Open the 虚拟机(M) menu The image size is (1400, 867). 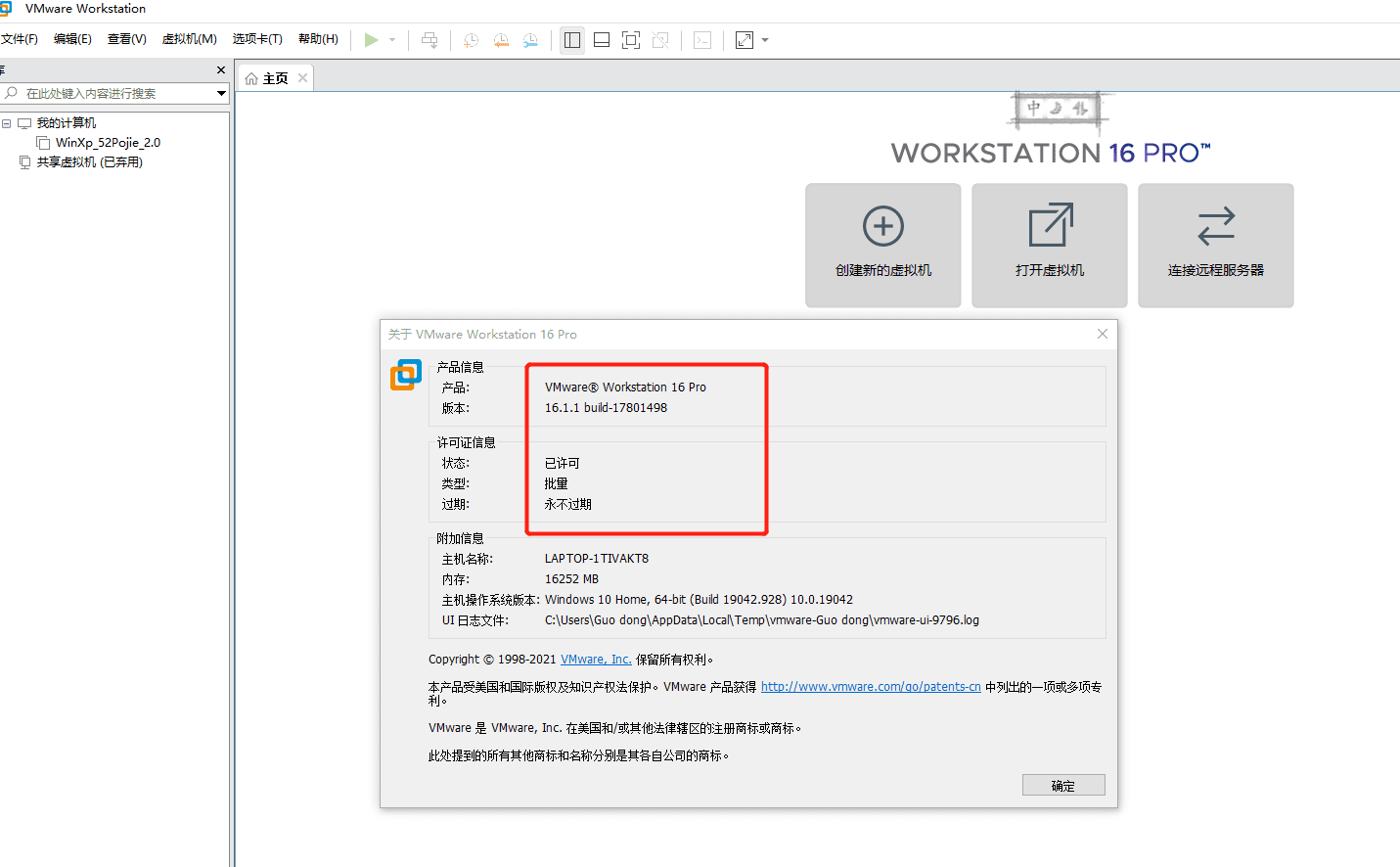pos(190,39)
